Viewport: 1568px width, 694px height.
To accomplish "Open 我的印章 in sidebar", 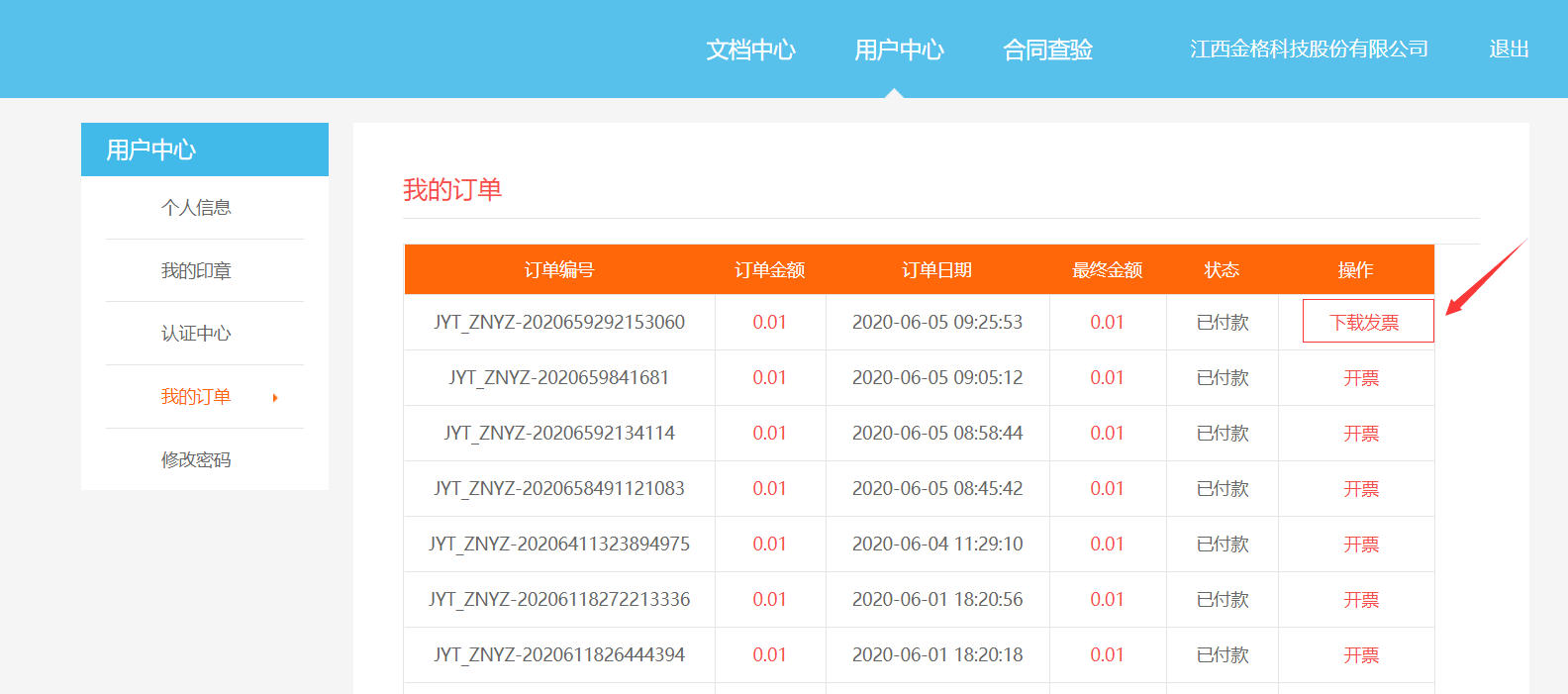I will [x=196, y=271].
